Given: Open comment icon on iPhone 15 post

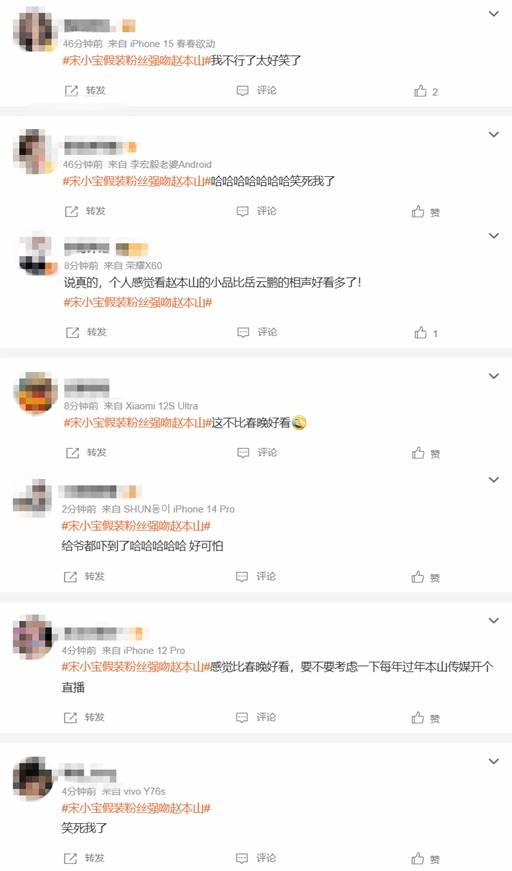Looking at the screenshot, I should pyautogui.click(x=243, y=91).
